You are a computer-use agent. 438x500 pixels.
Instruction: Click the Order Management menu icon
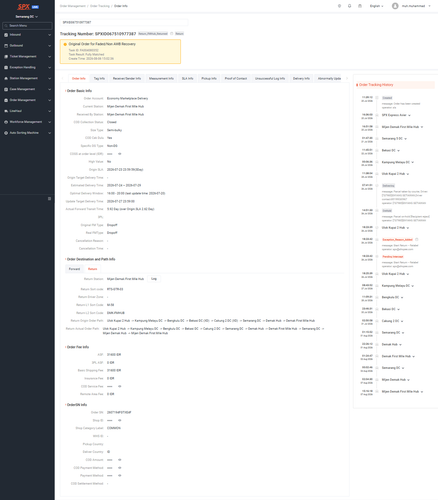click(x=6, y=100)
